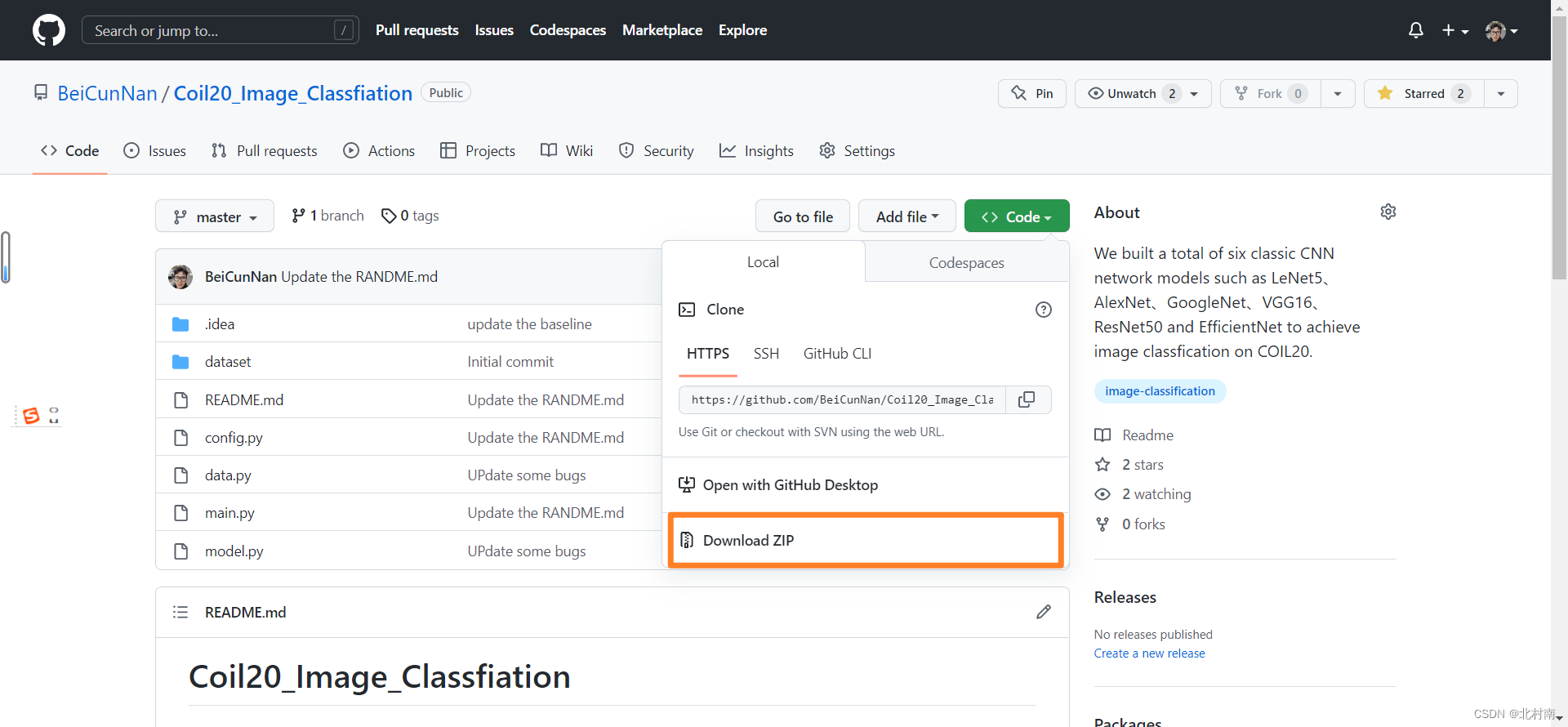Image resolution: width=1568 pixels, height=727 pixels.
Task: Pin this repository
Action: tap(1032, 93)
